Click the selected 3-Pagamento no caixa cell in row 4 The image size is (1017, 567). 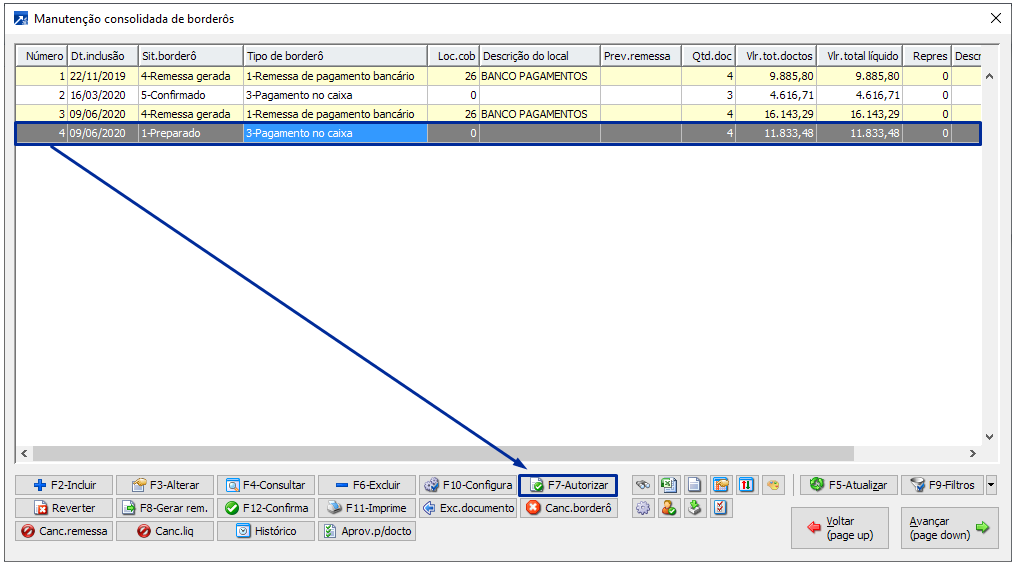coord(335,133)
